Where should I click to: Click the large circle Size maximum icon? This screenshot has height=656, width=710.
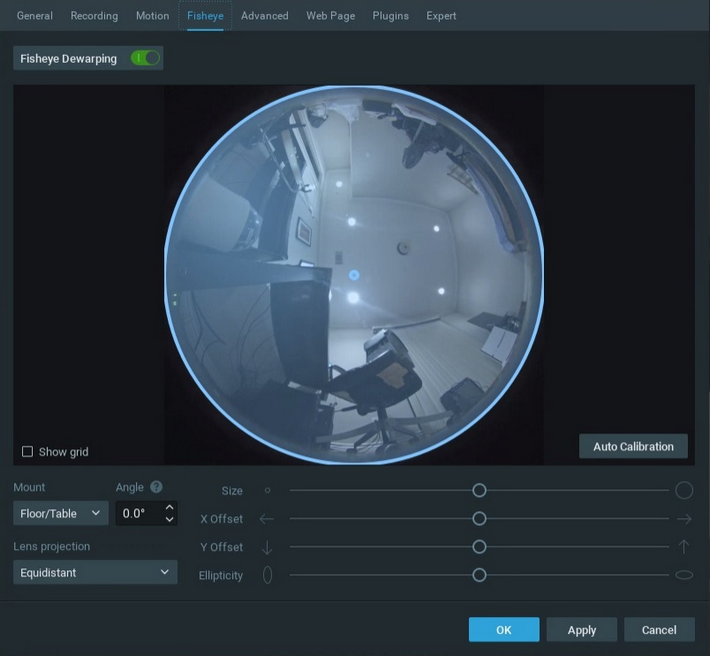pyautogui.click(x=684, y=490)
